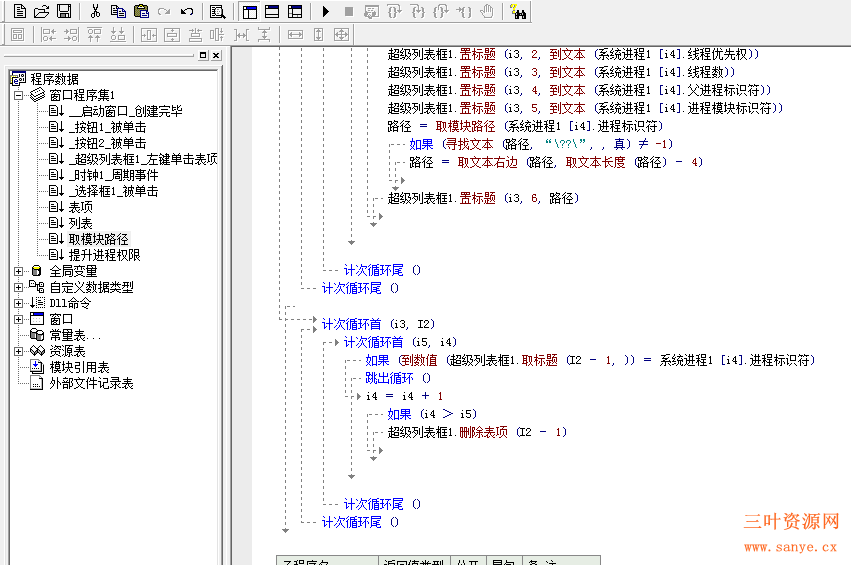Click code line 计次循环首 (i3, I2)

coord(378,325)
